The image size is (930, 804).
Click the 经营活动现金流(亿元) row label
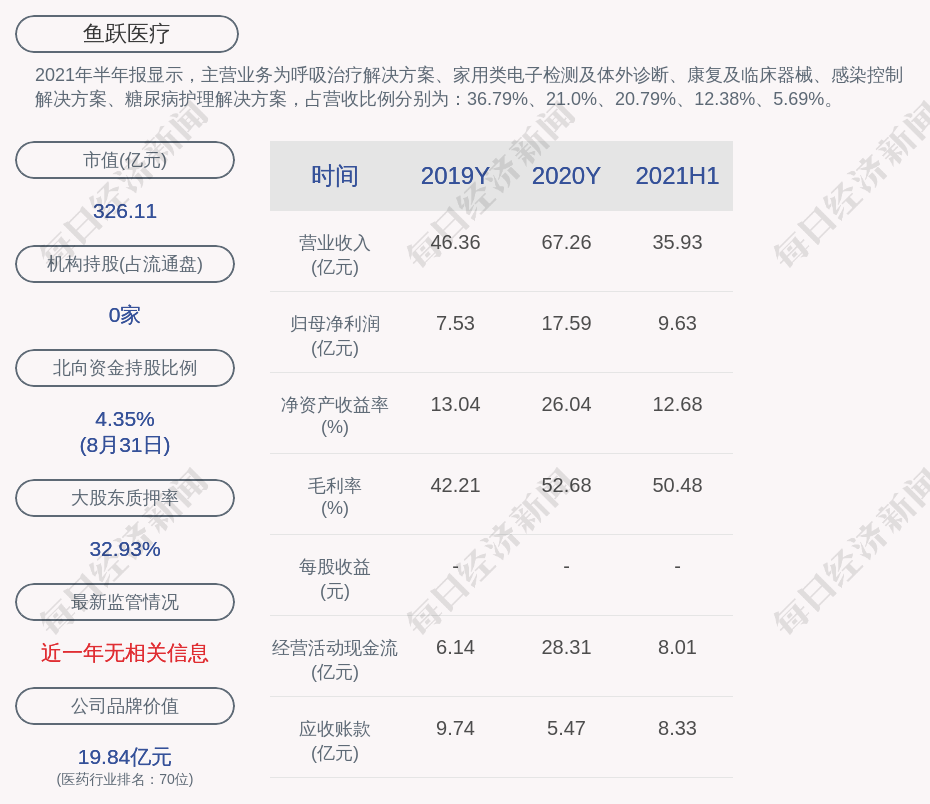(335, 660)
